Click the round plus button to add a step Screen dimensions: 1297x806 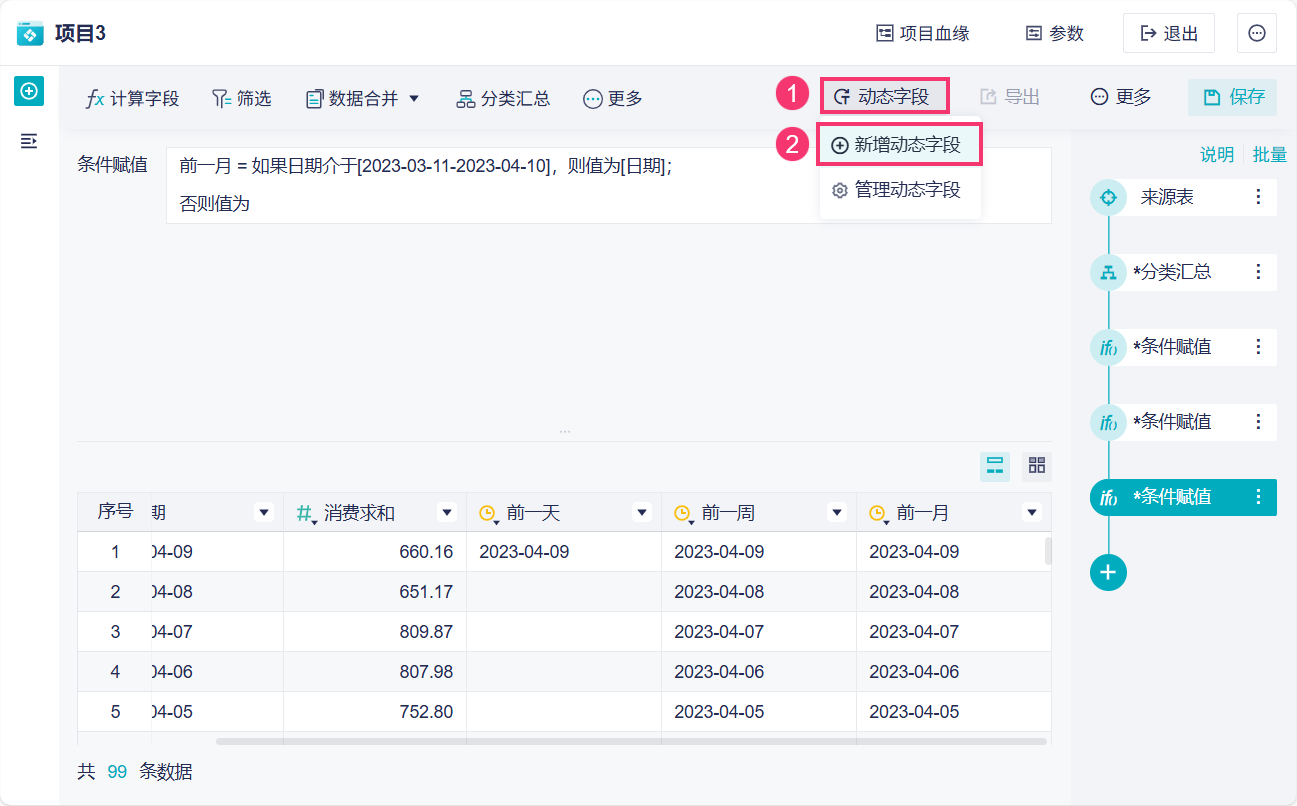(1108, 572)
